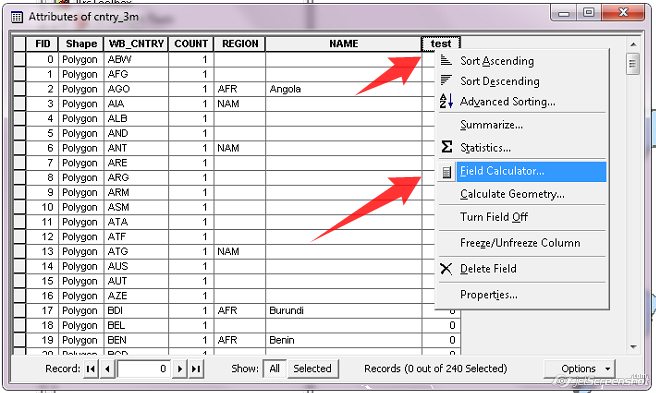The height and width of the screenshot is (393, 656).
Task: Click the AGO country code cell
Action: (136, 89)
